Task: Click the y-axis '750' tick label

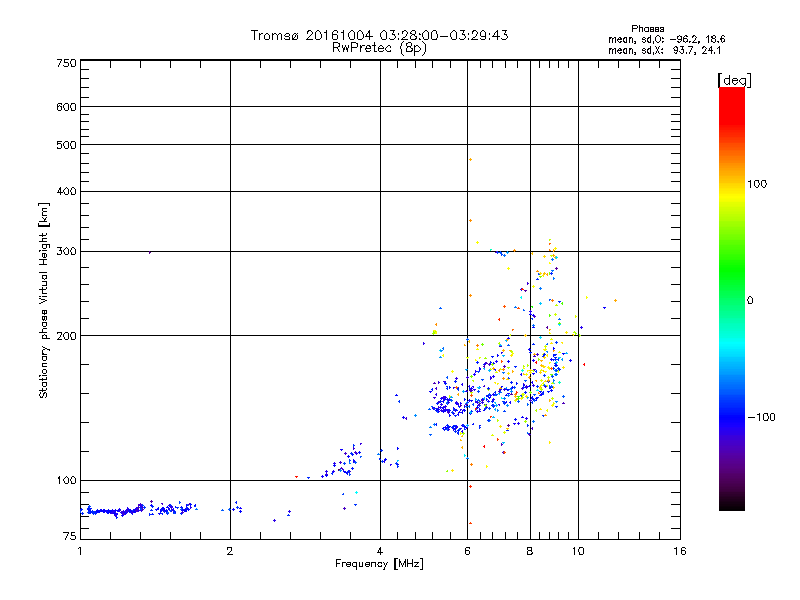Action: click(66, 63)
